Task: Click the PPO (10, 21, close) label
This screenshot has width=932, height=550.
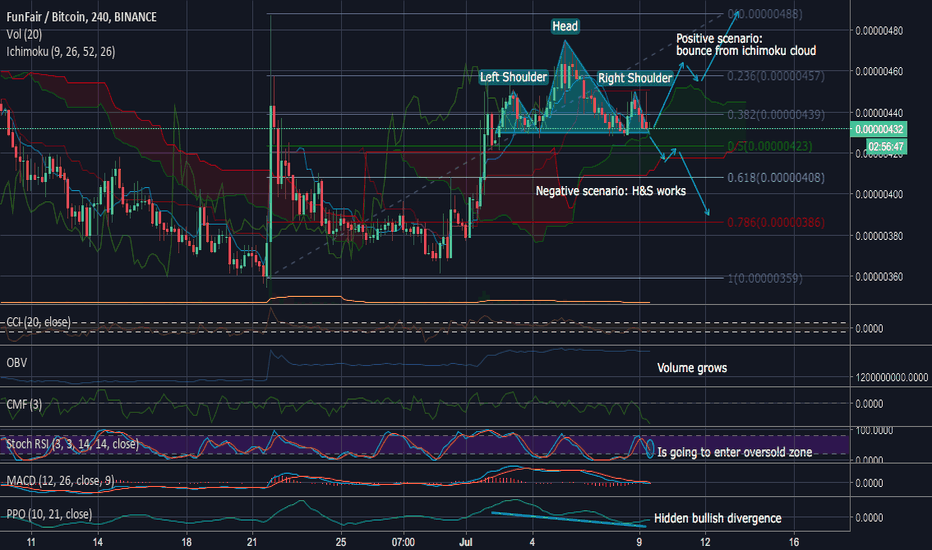Action: (49, 514)
